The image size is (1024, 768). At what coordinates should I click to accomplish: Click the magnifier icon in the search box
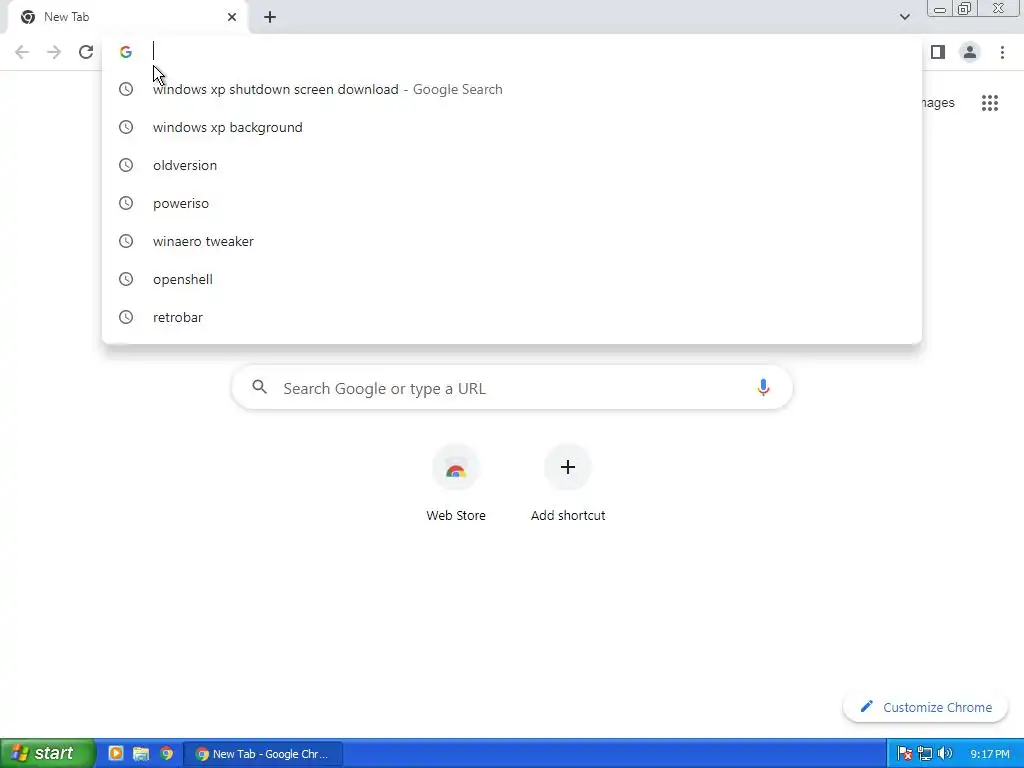click(x=259, y=387)
